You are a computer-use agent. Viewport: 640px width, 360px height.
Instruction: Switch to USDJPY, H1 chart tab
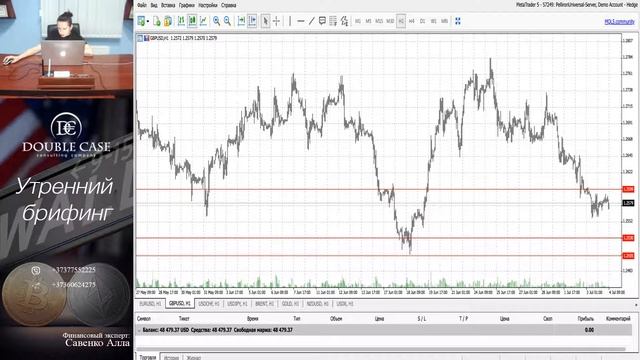click(x=237, y=304)
